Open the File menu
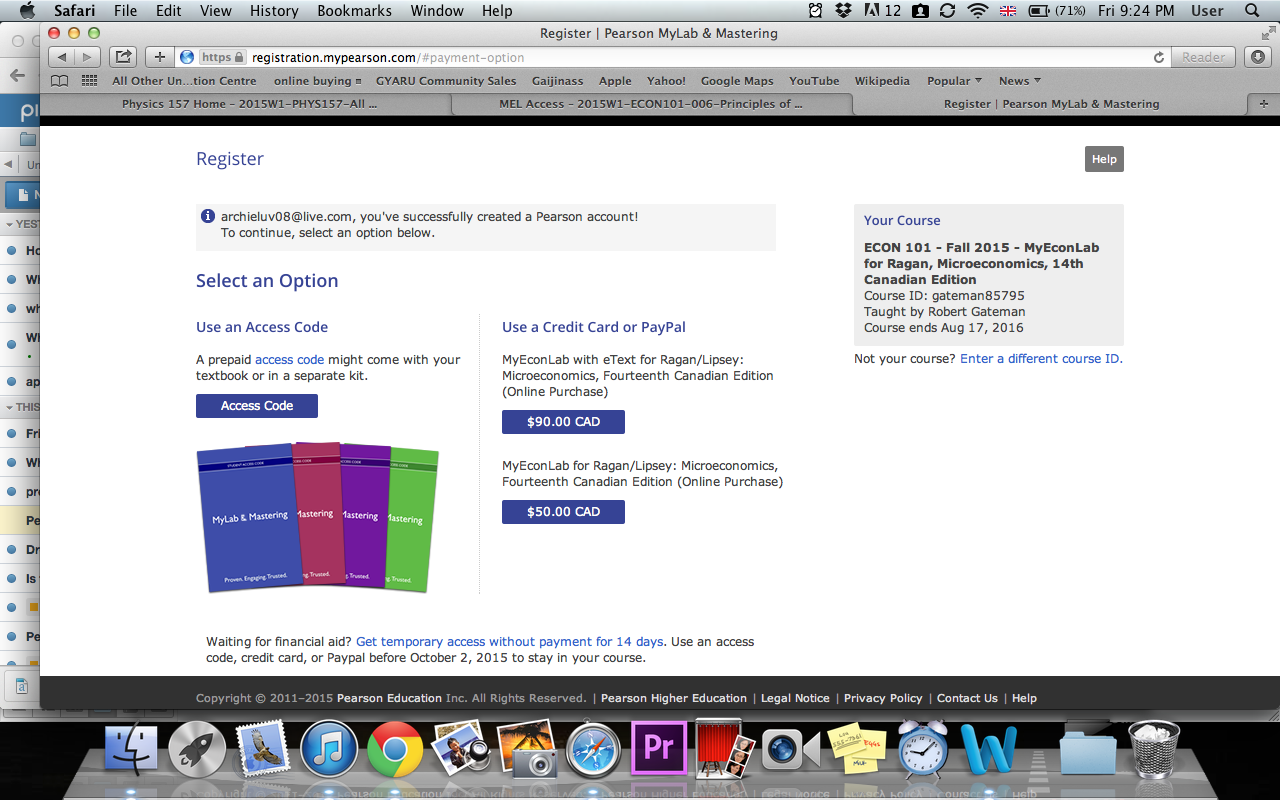The image size is (1280, 800). tap(126, 11)
